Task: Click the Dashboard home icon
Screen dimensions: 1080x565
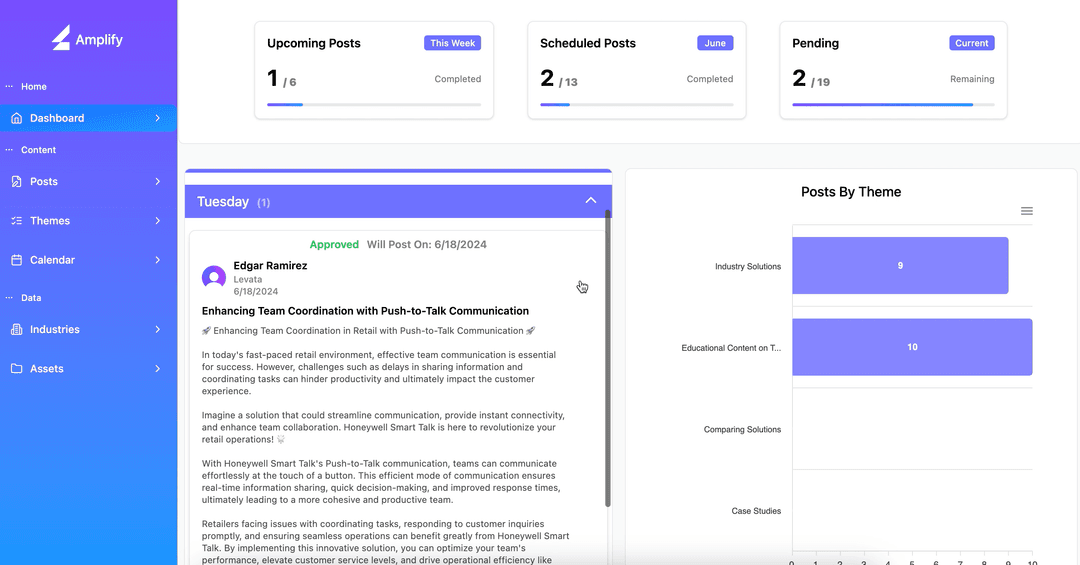Action: coord(17,119)
